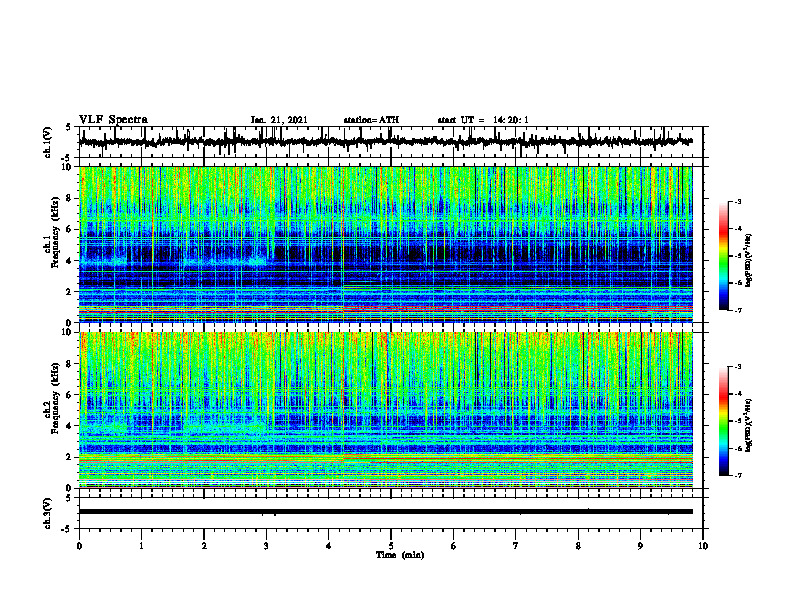Click the ch.1 frequency axis "8" tick label

tap(69, 198)
